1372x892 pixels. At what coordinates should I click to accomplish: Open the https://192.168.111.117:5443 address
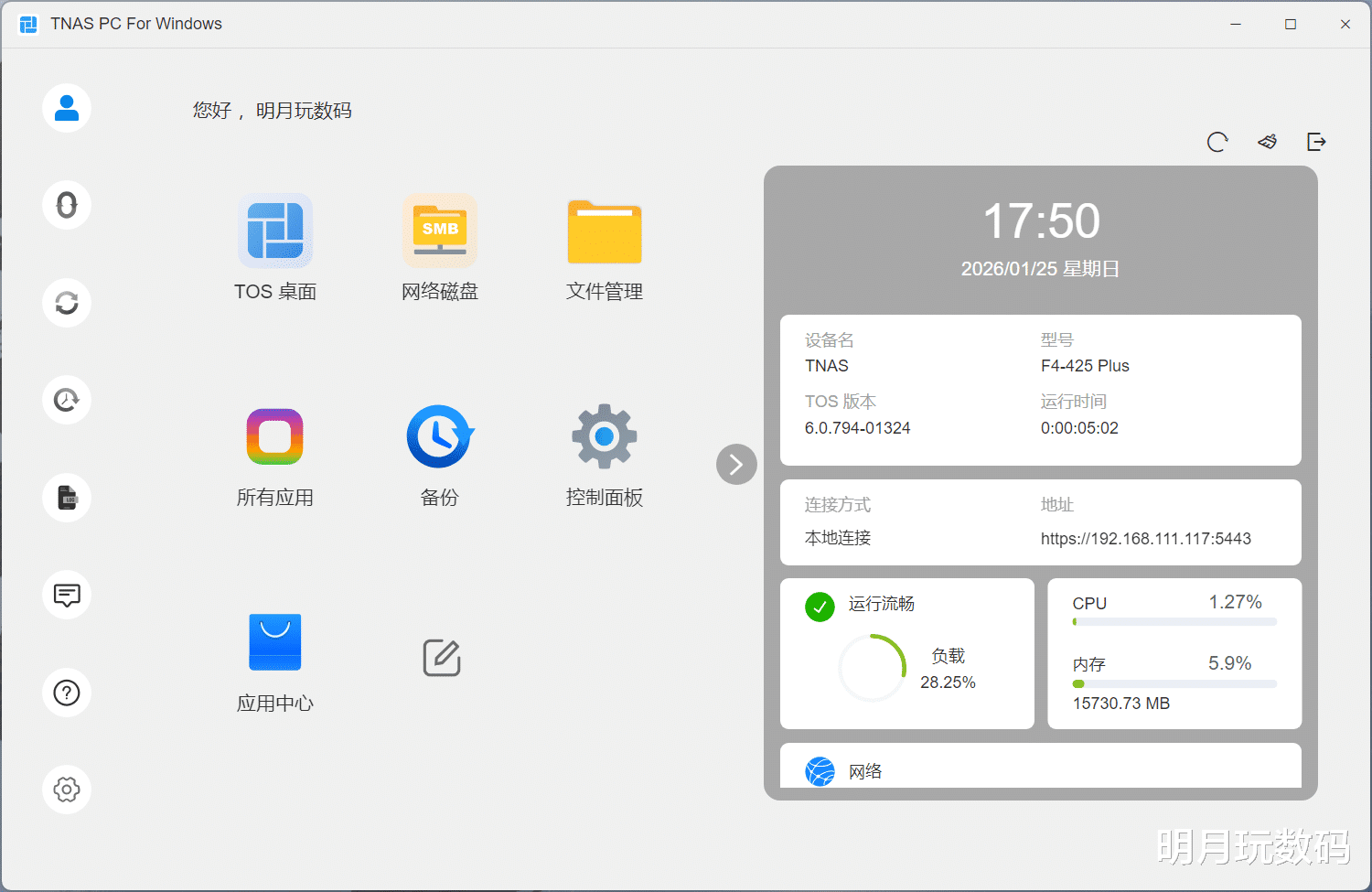(x=1146, y=539)
